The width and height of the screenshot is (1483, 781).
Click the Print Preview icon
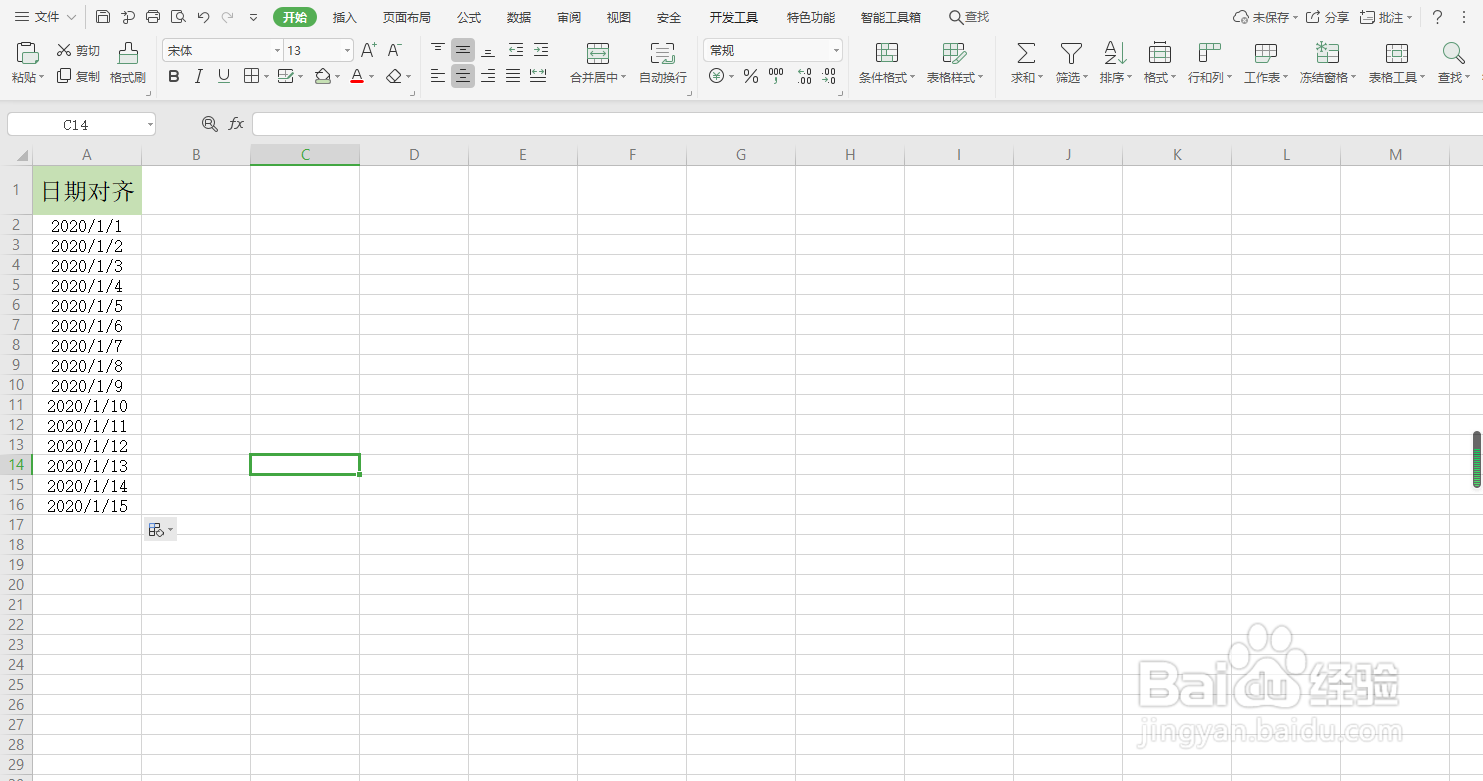178,17
